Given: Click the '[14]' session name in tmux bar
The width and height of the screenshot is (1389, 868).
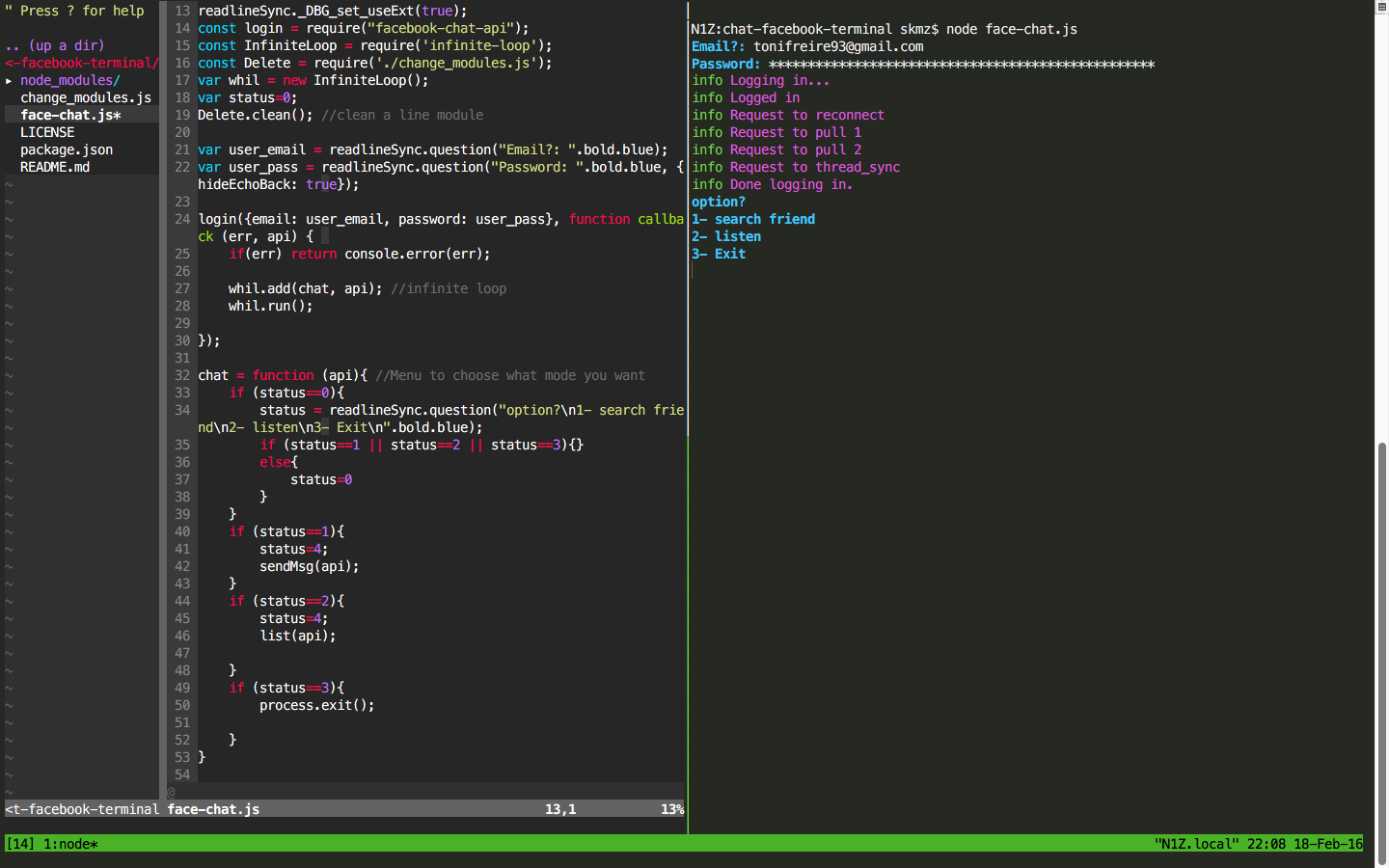Looking at the screenshot, I should [20, 844].
